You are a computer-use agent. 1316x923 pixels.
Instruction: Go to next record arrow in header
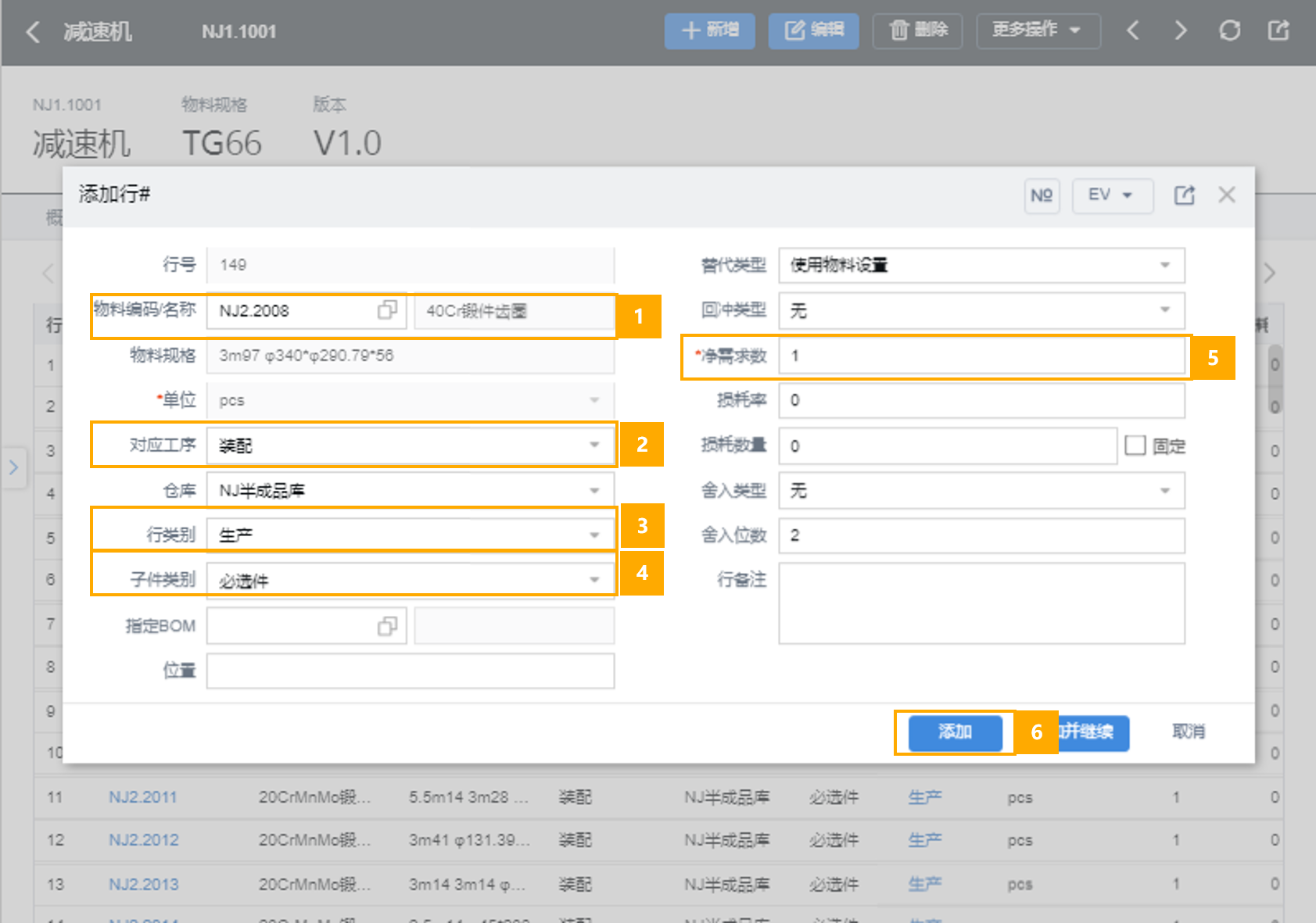click(x=1181, y=31)
